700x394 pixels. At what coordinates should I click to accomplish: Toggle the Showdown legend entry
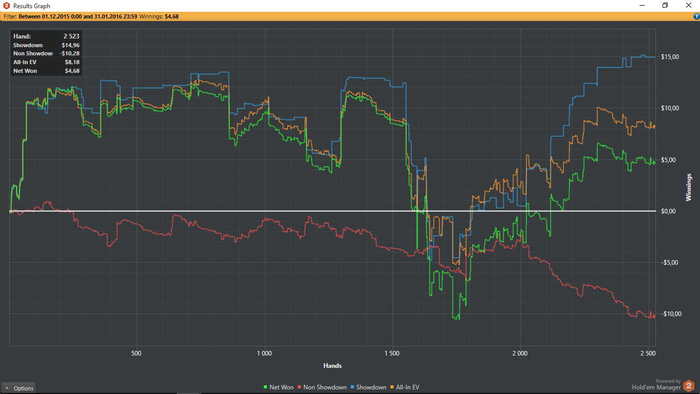click(x=368, y=387)
